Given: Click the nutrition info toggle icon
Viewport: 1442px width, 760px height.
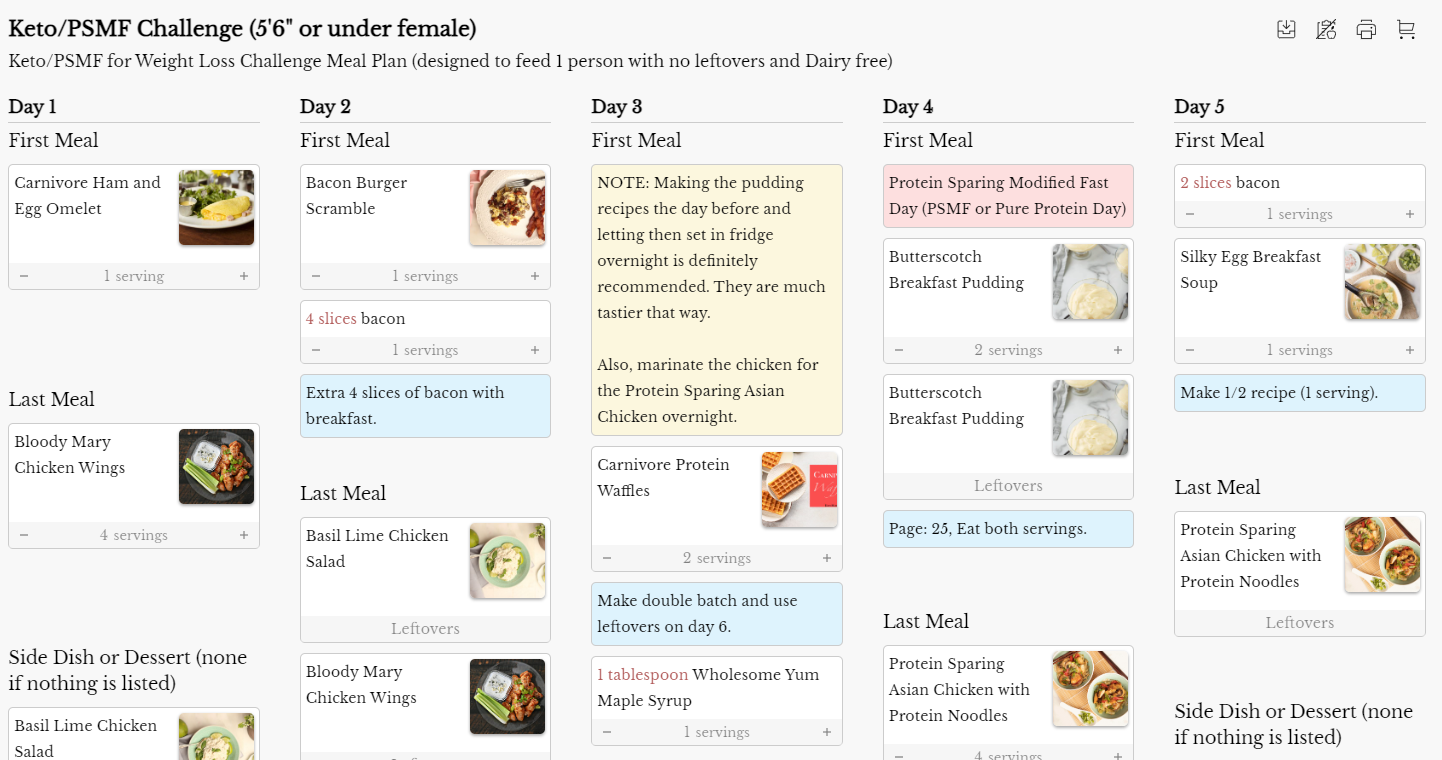Looking at the screenshot, I should point(1327,30).
